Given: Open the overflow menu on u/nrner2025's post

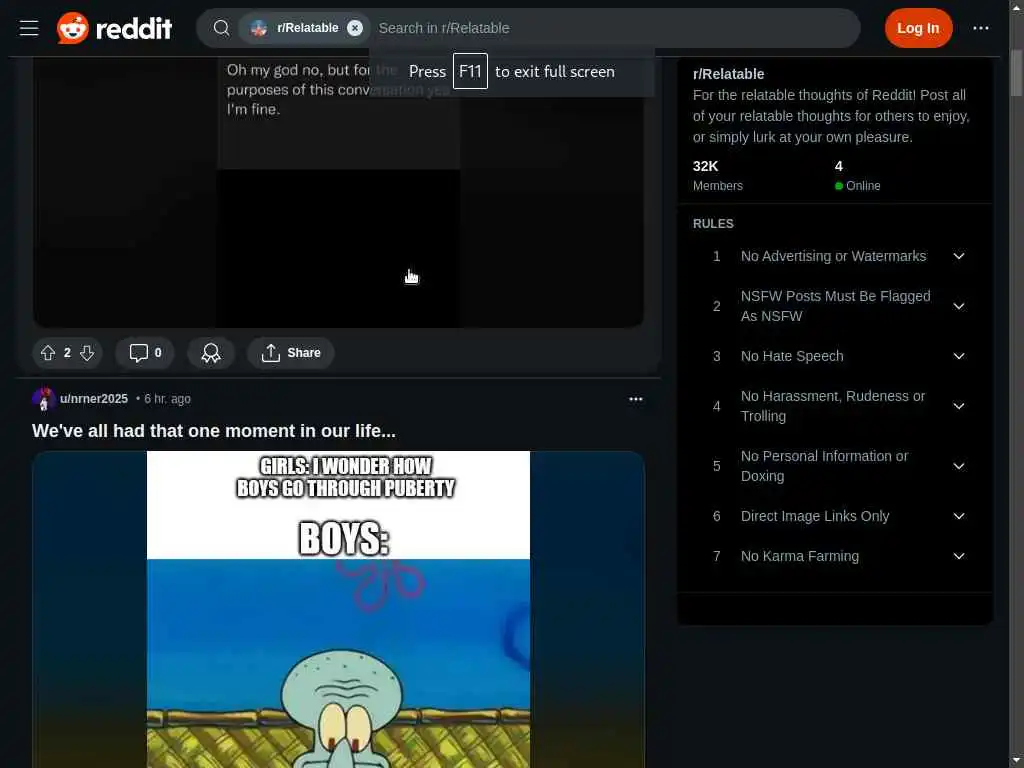Looking at the screenshot, I should click(635, 399).
